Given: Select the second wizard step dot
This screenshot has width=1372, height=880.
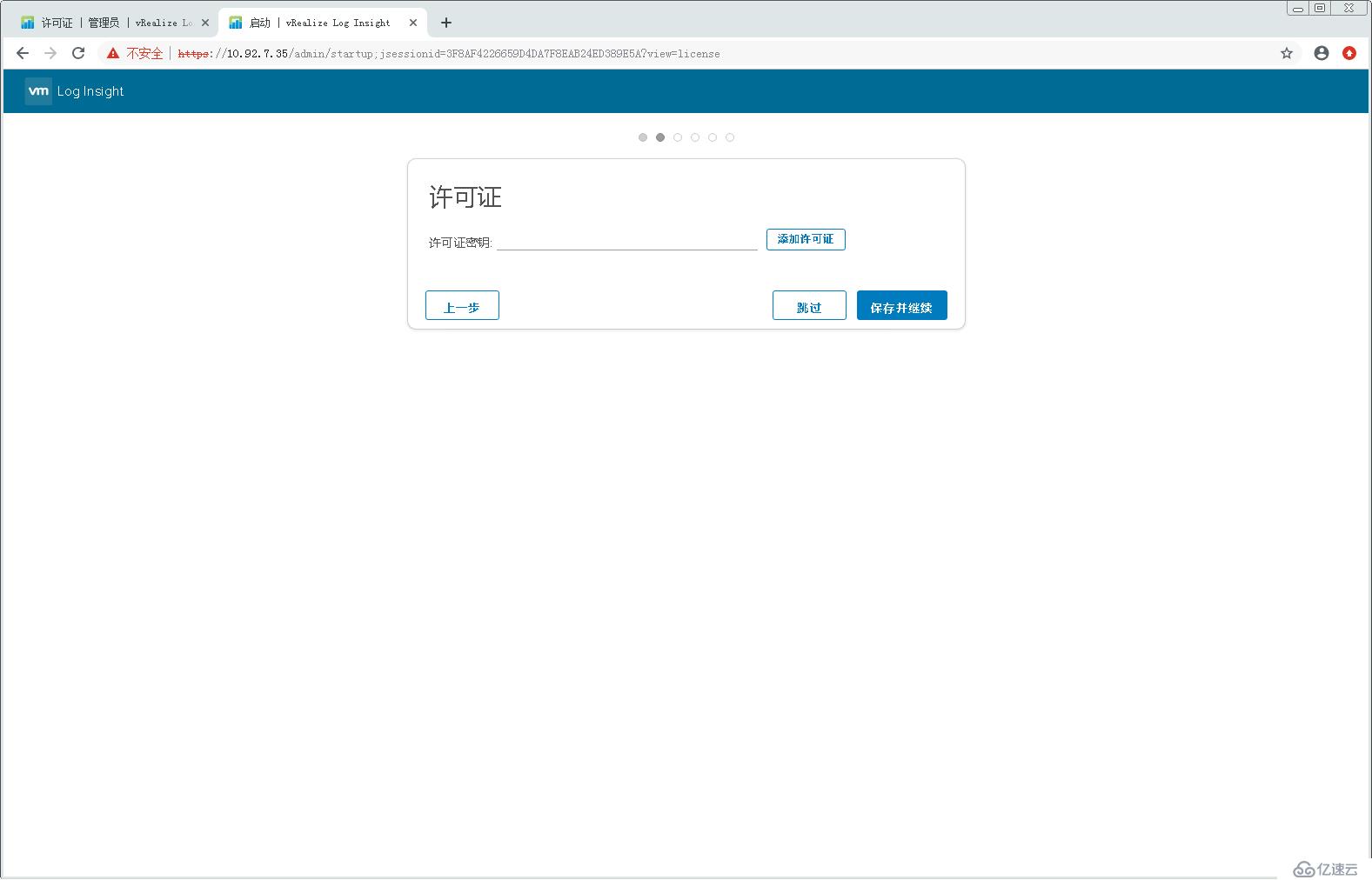Looking at the screenshot, I should coord(660,137).
